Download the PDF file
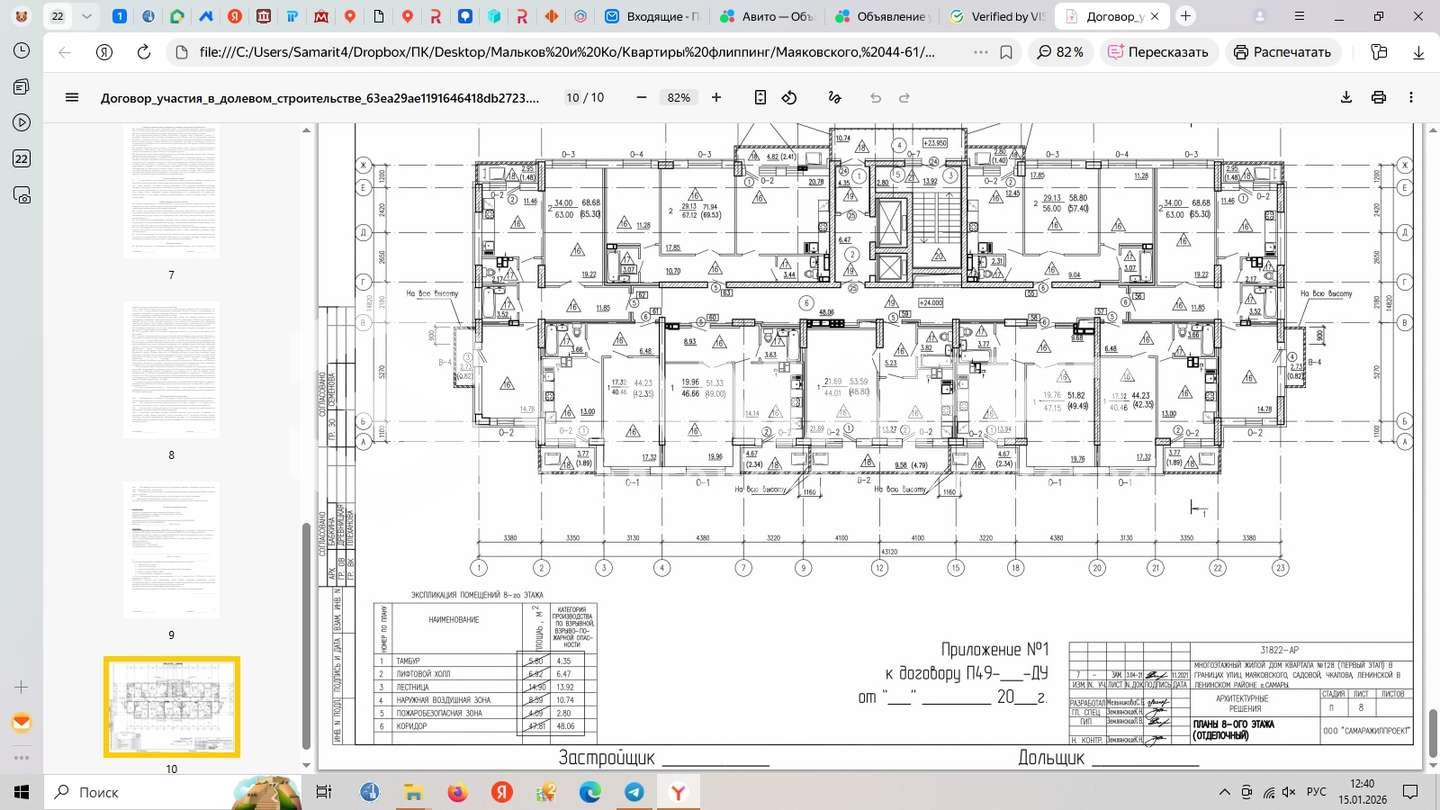 coord(1346,97)
